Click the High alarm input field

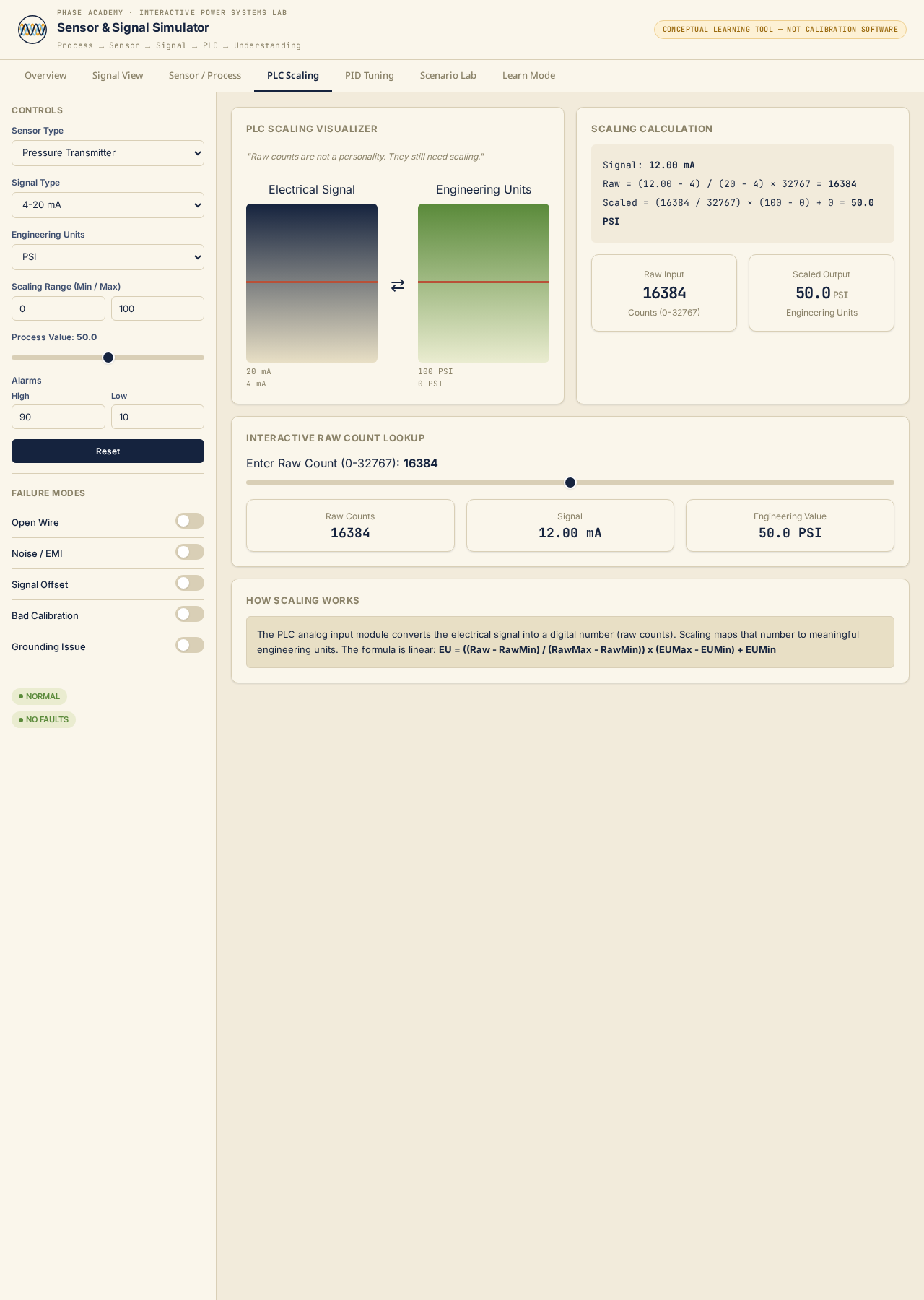coord(58,417)
